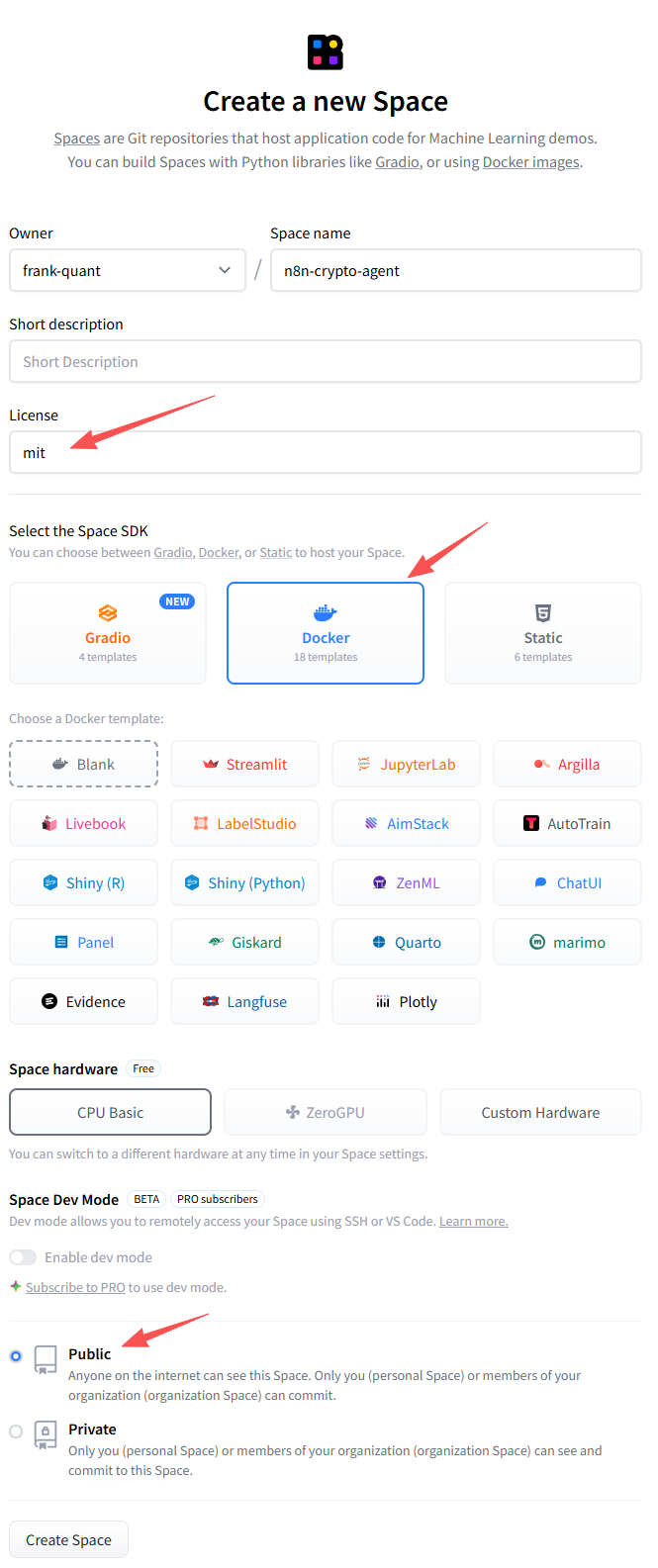
Task: Choose the Plotly template icon
Action: point(383,1002)
